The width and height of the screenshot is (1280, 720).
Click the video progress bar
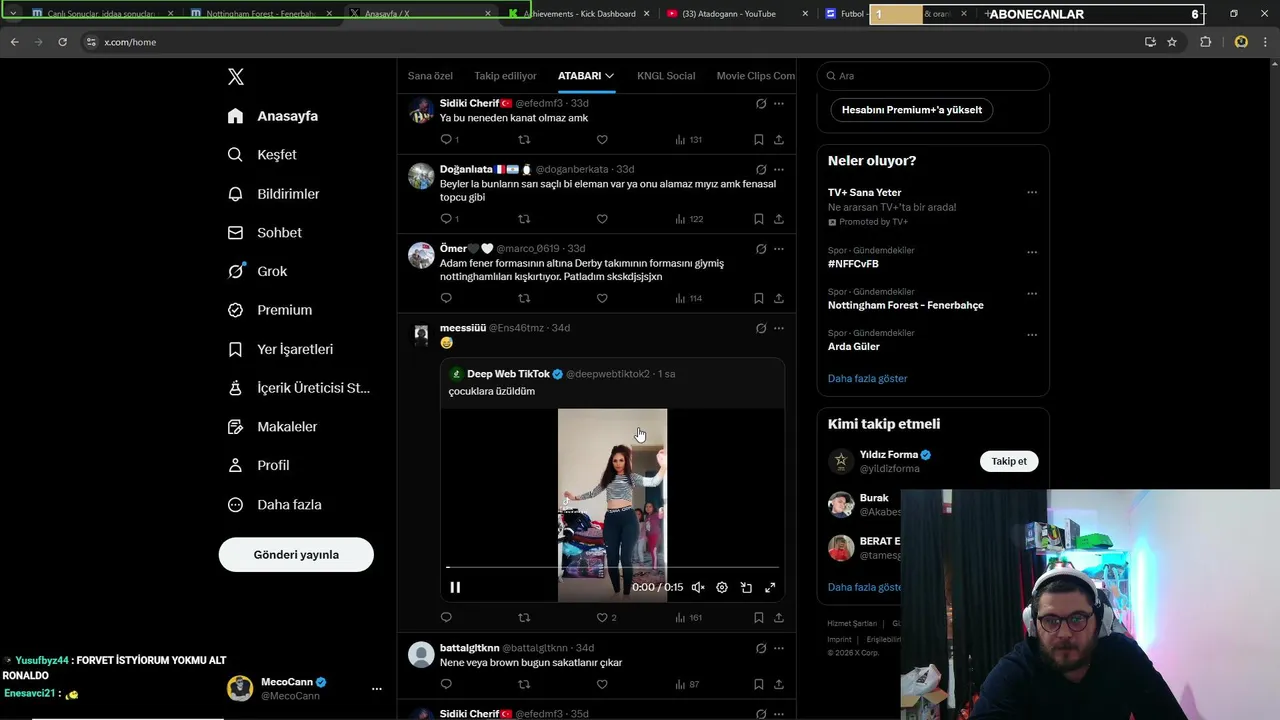[x=612, y=568]
